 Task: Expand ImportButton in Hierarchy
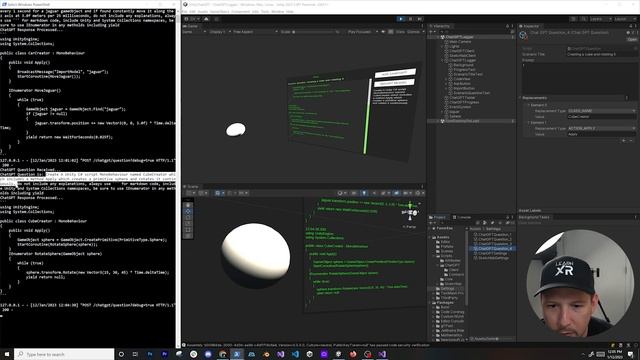click(446, 88)
